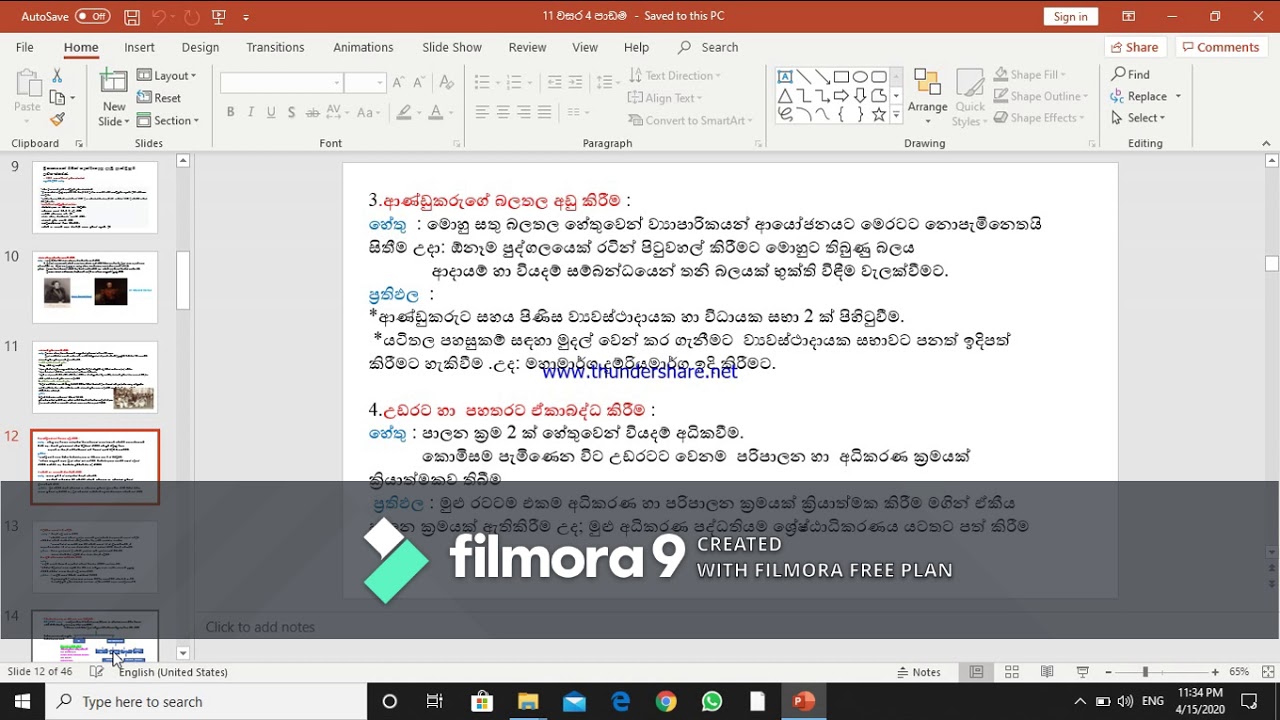Click the Find button

pyautogui.click(x=1131, y=75)
